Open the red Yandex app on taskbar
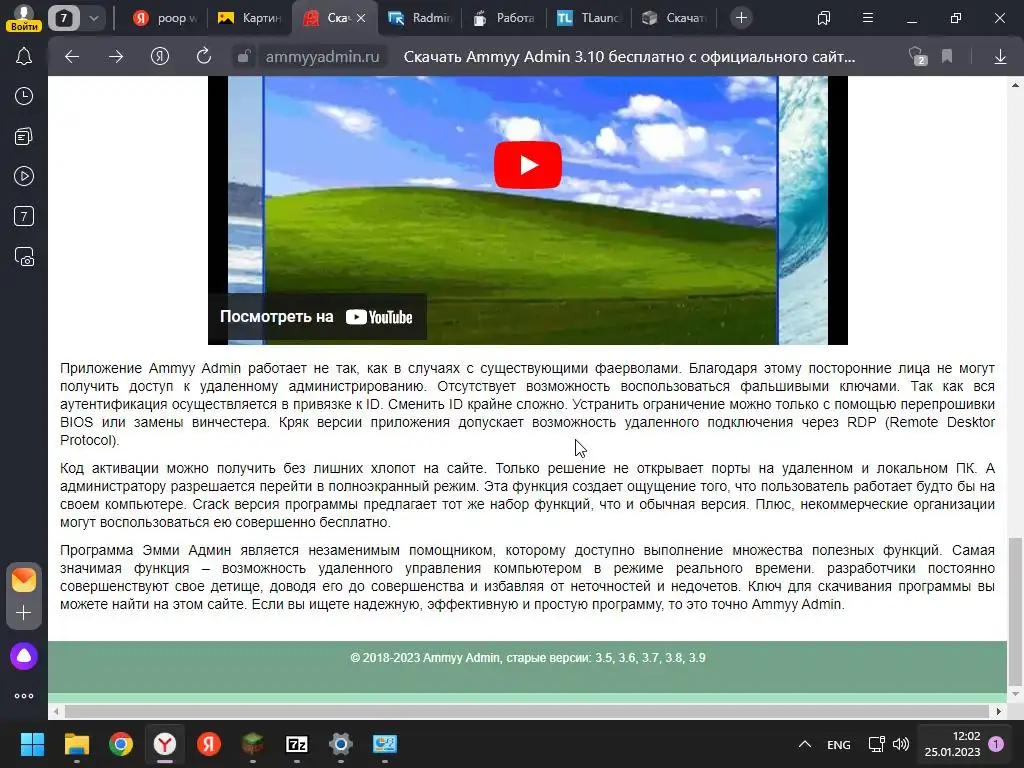 coord(208,744)
